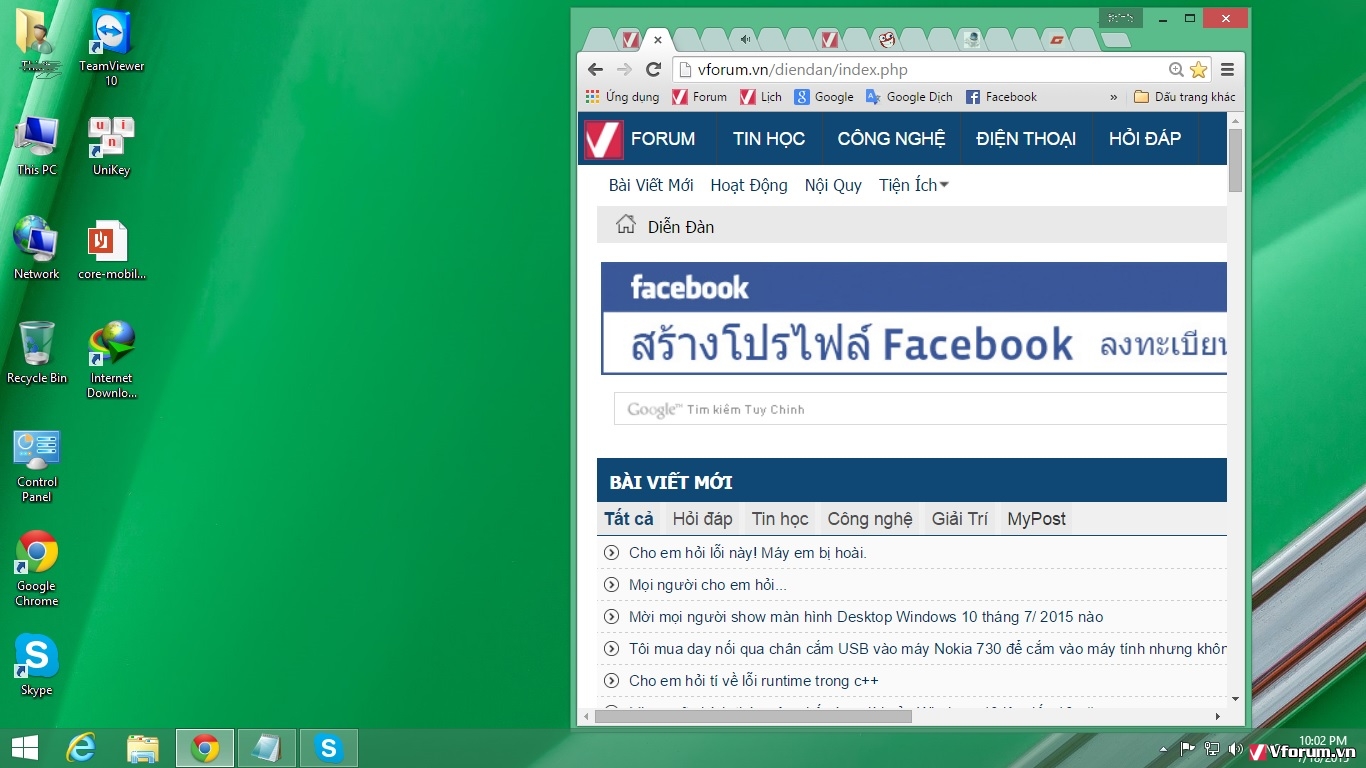Click the page's horizontal scrollbar thumb
This screenshot has height=768, width=1366.
753,716
